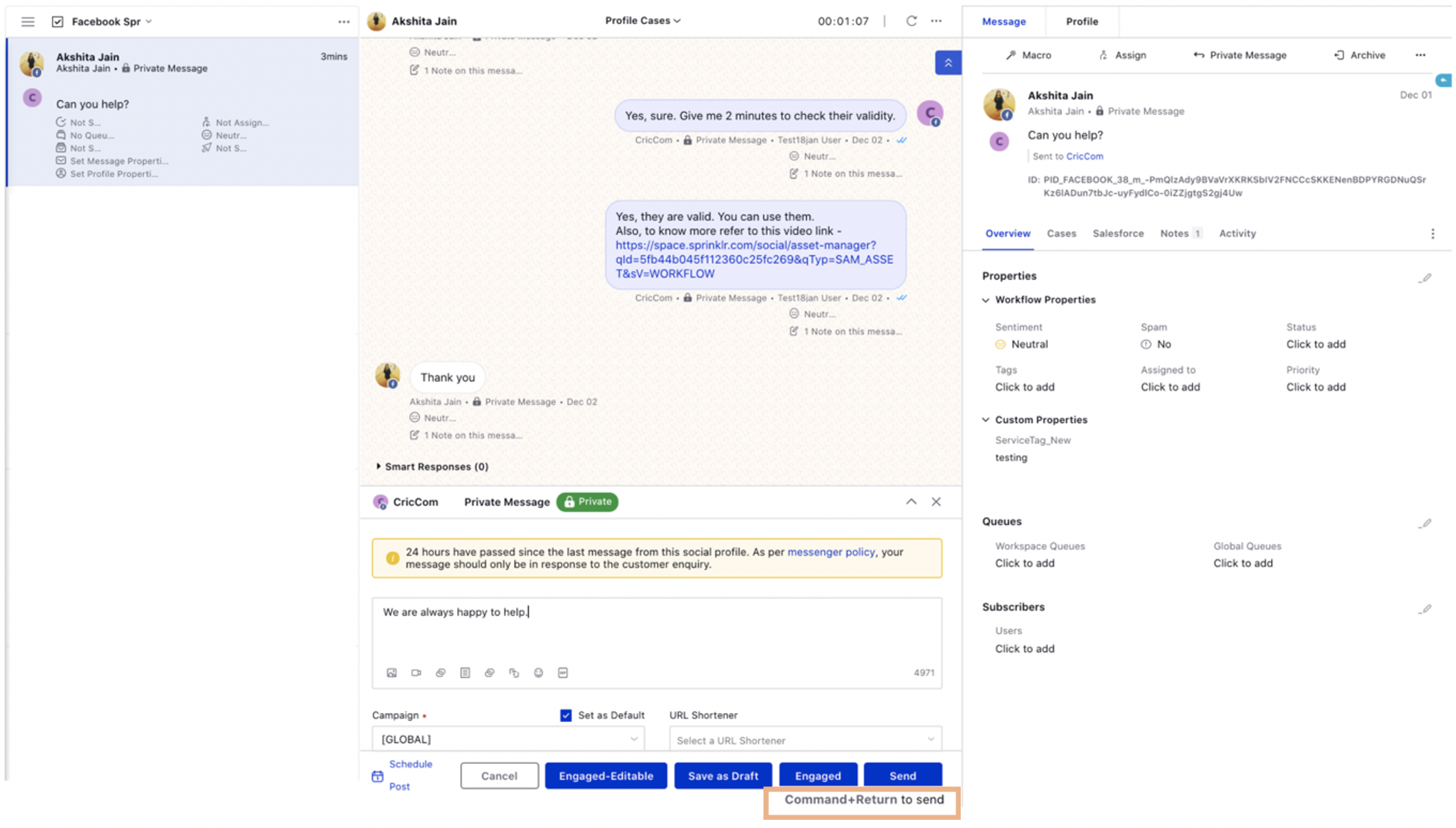Click the Assign action
This screenshot has height=828, width=1456.
pyautogui.click(x=1122, y=55)
